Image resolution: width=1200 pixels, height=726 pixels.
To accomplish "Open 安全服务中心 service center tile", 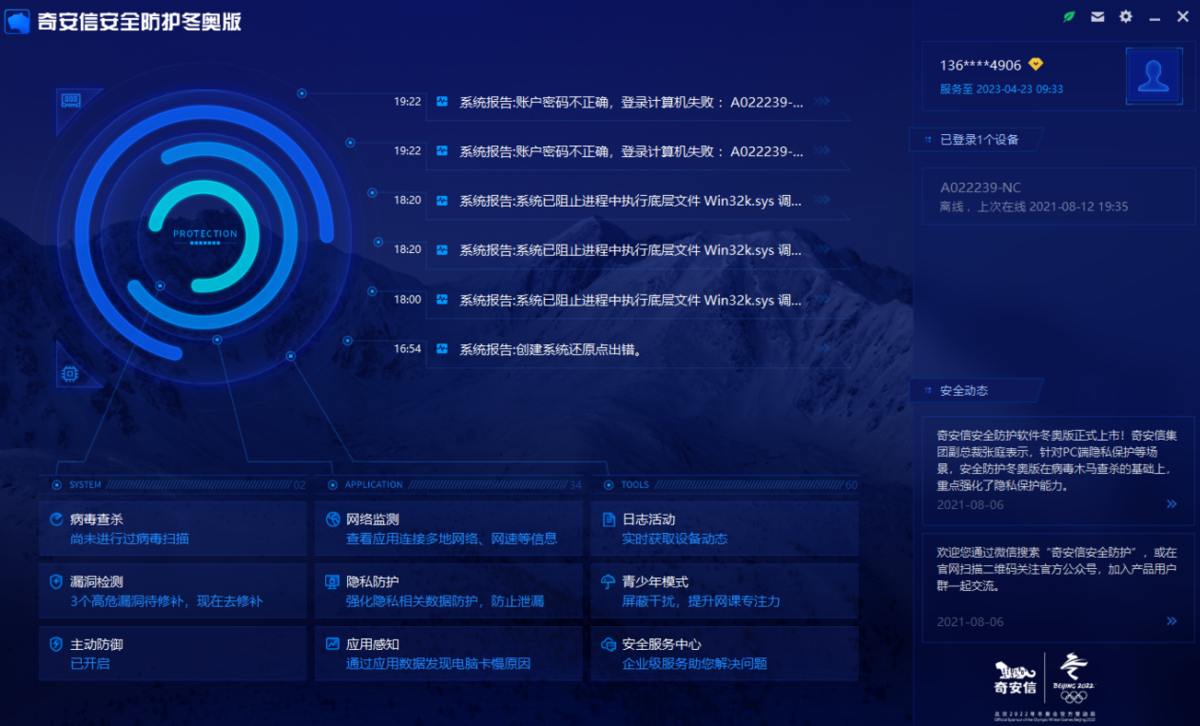I will [724, 653].
